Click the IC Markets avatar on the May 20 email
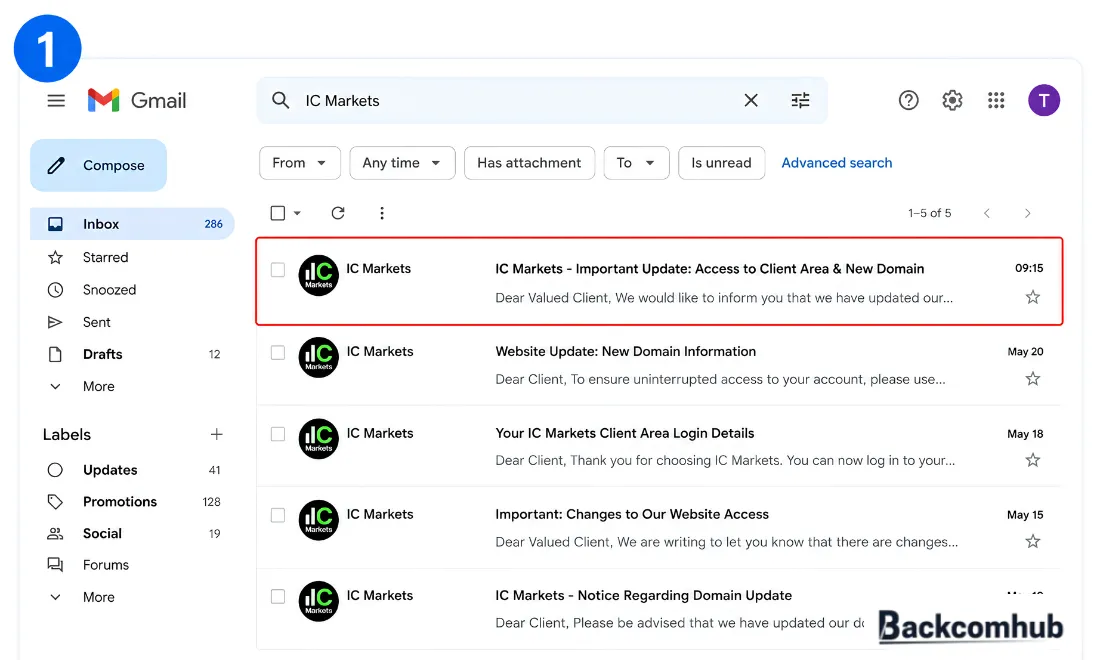The image size is (1100, 660). [x=318, y=358]
